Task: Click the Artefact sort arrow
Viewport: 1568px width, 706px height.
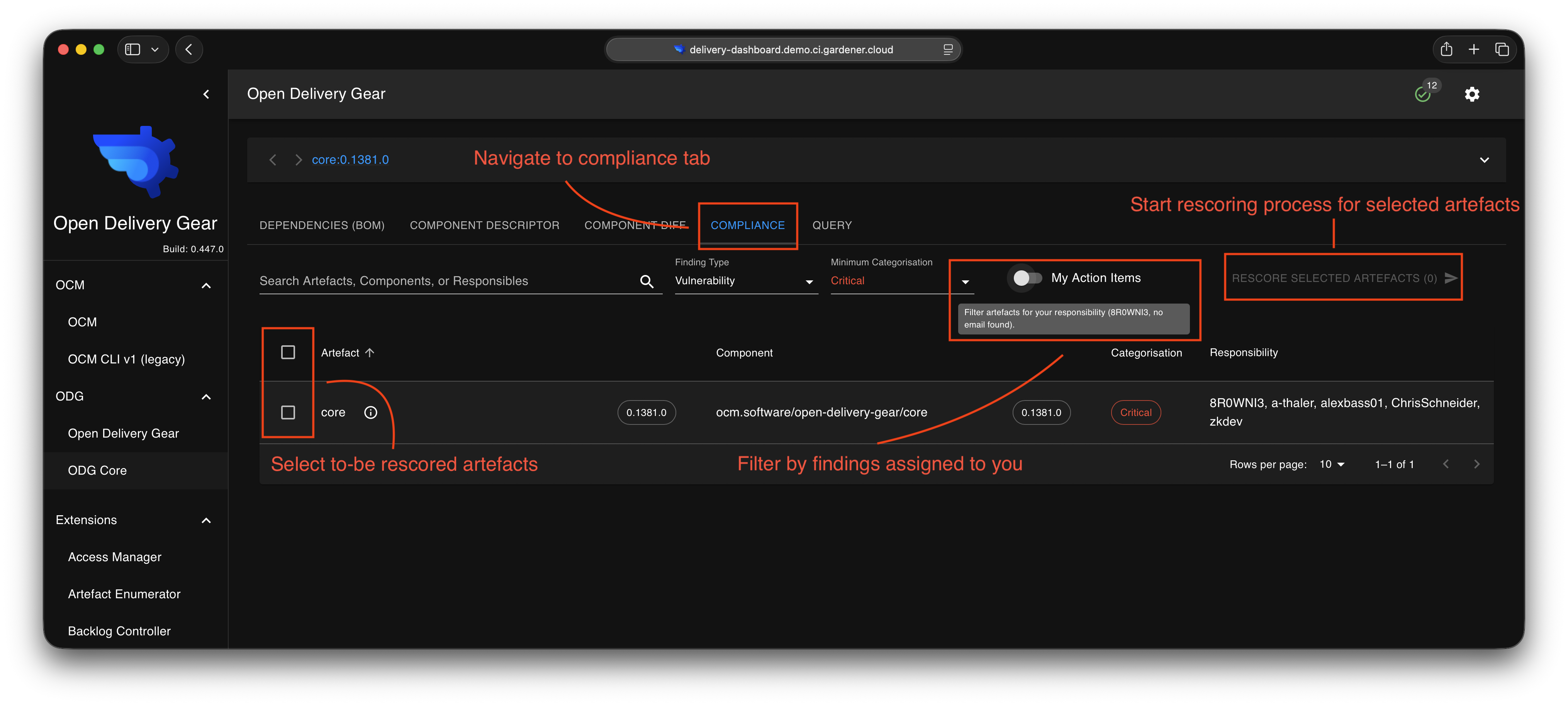Action: point(370,352)
